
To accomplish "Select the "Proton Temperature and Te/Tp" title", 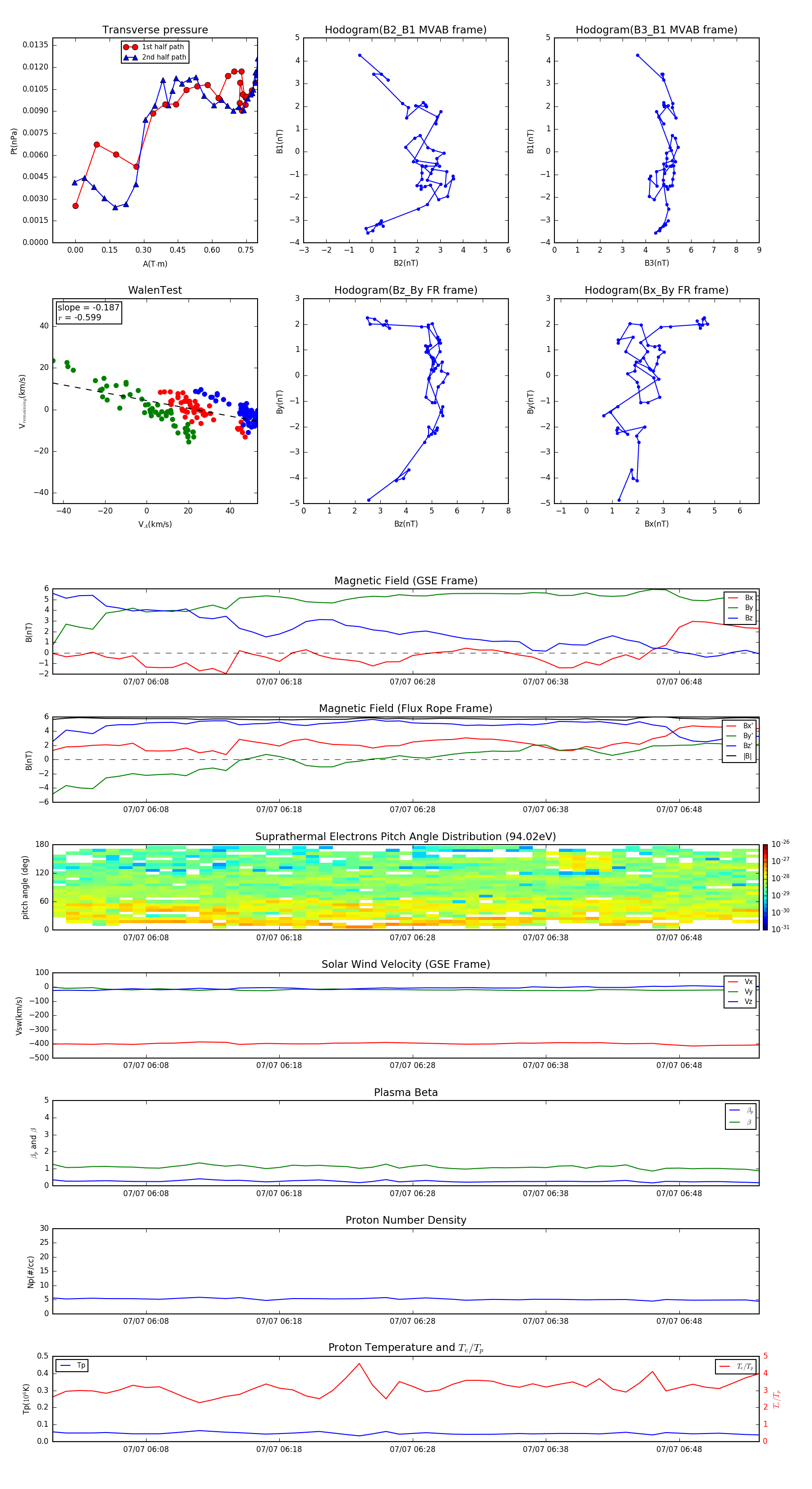I will [406, 1348].
